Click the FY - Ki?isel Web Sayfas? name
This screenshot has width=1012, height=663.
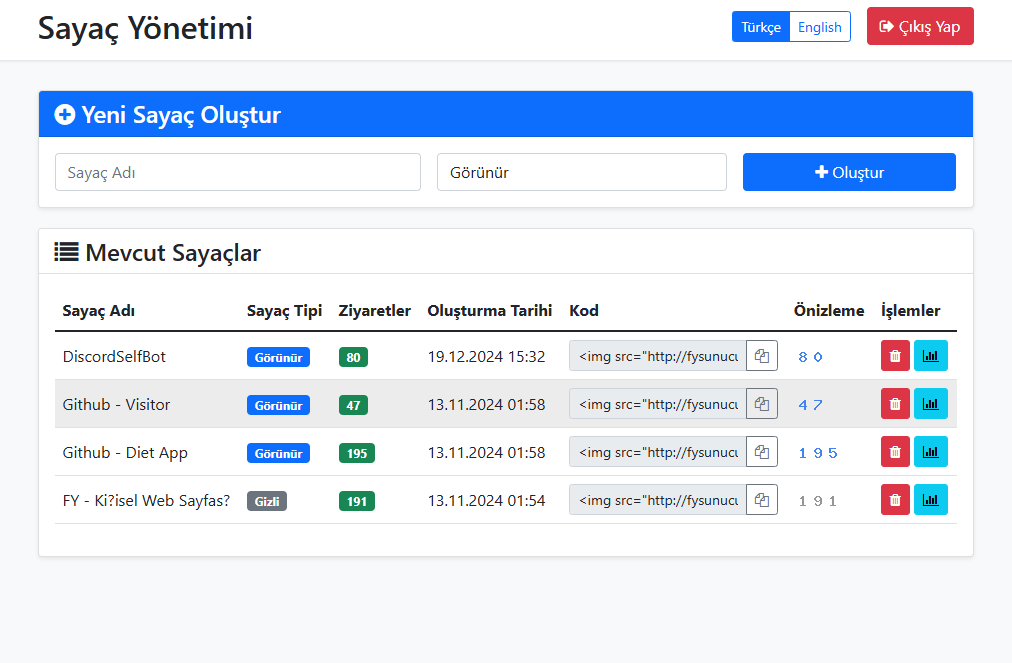coord(147,500)
